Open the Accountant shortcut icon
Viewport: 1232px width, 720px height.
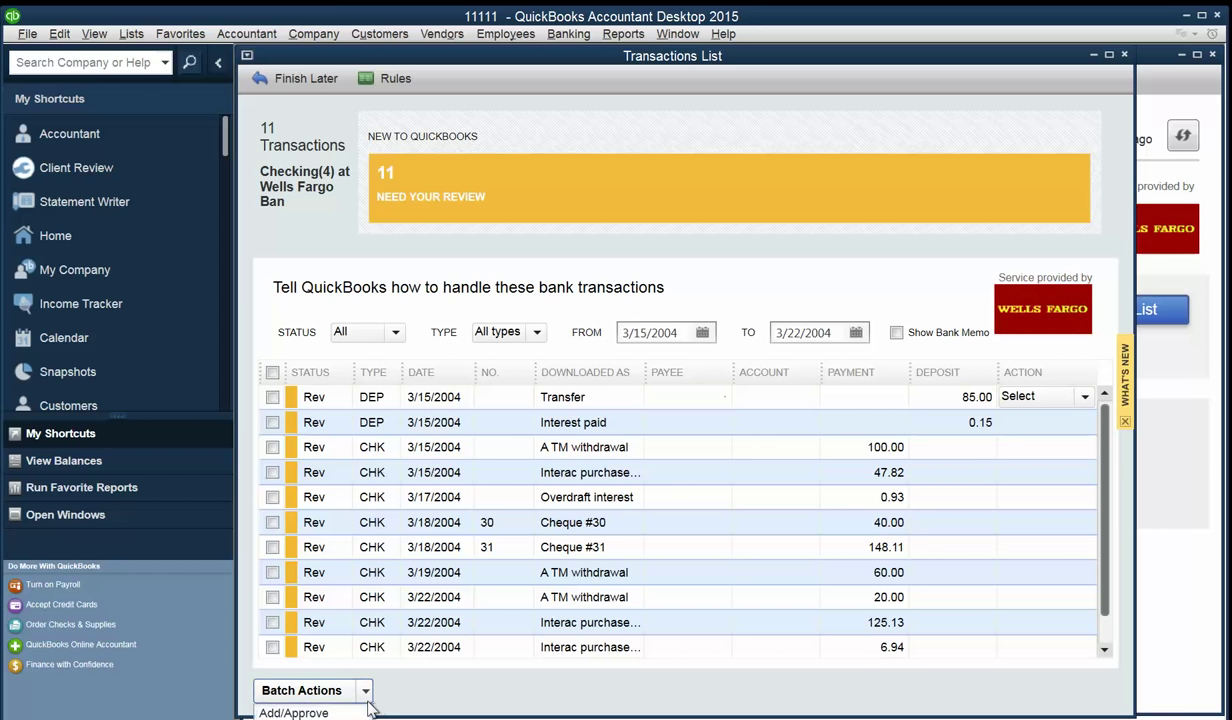click(23, 134)
